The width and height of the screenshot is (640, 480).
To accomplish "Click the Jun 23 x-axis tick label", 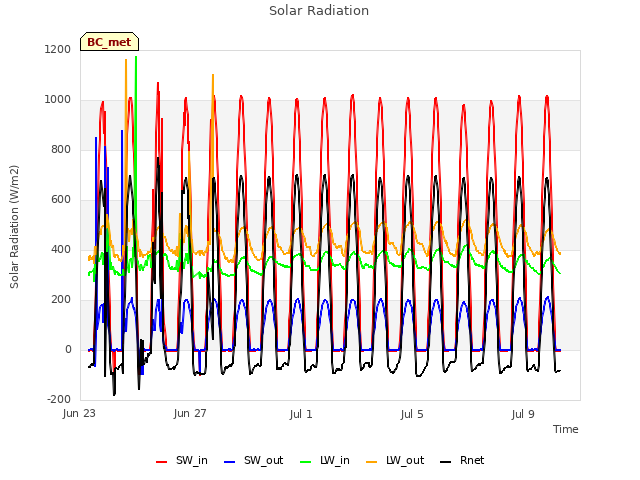I will tap(79, 413).
